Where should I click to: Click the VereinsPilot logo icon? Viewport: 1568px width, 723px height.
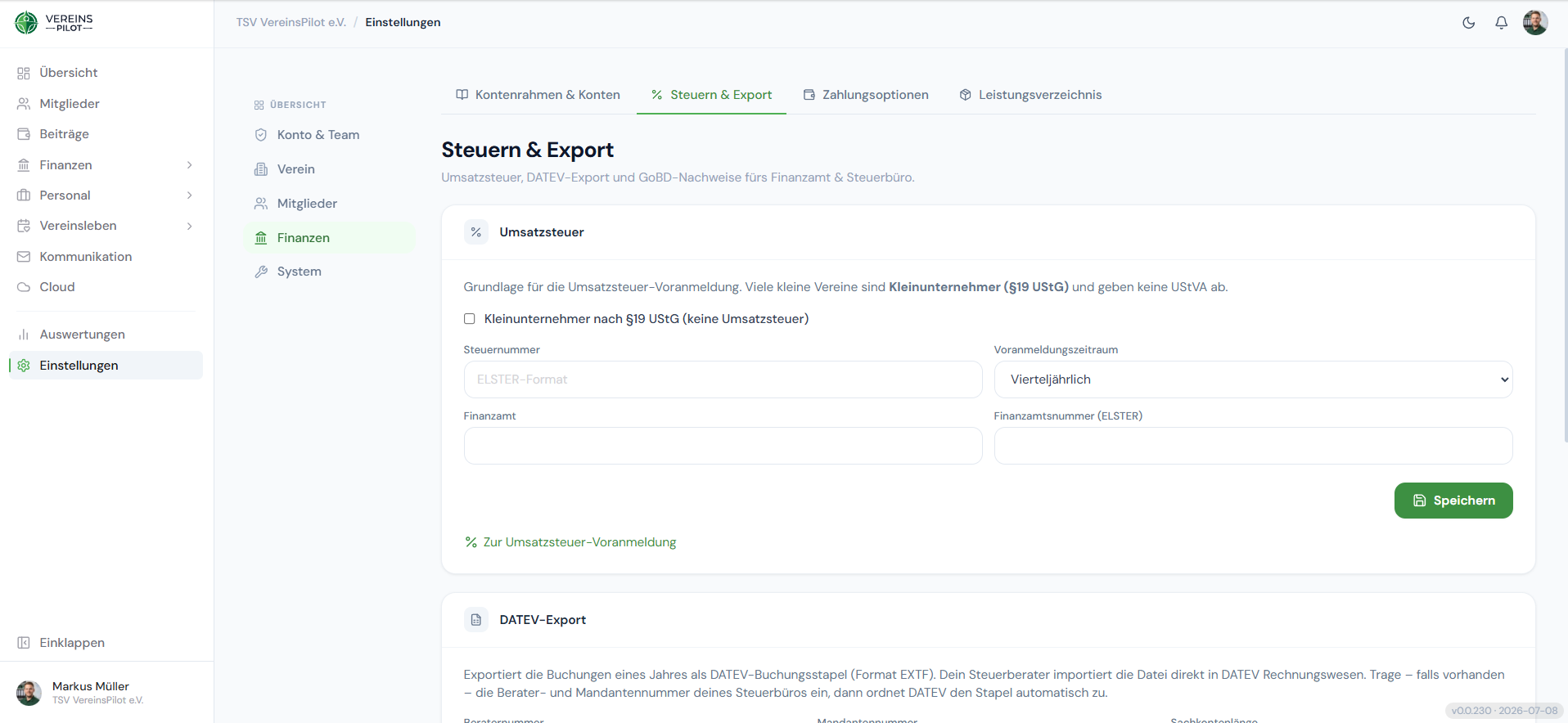pyautogui.click(x=26, y=23)
